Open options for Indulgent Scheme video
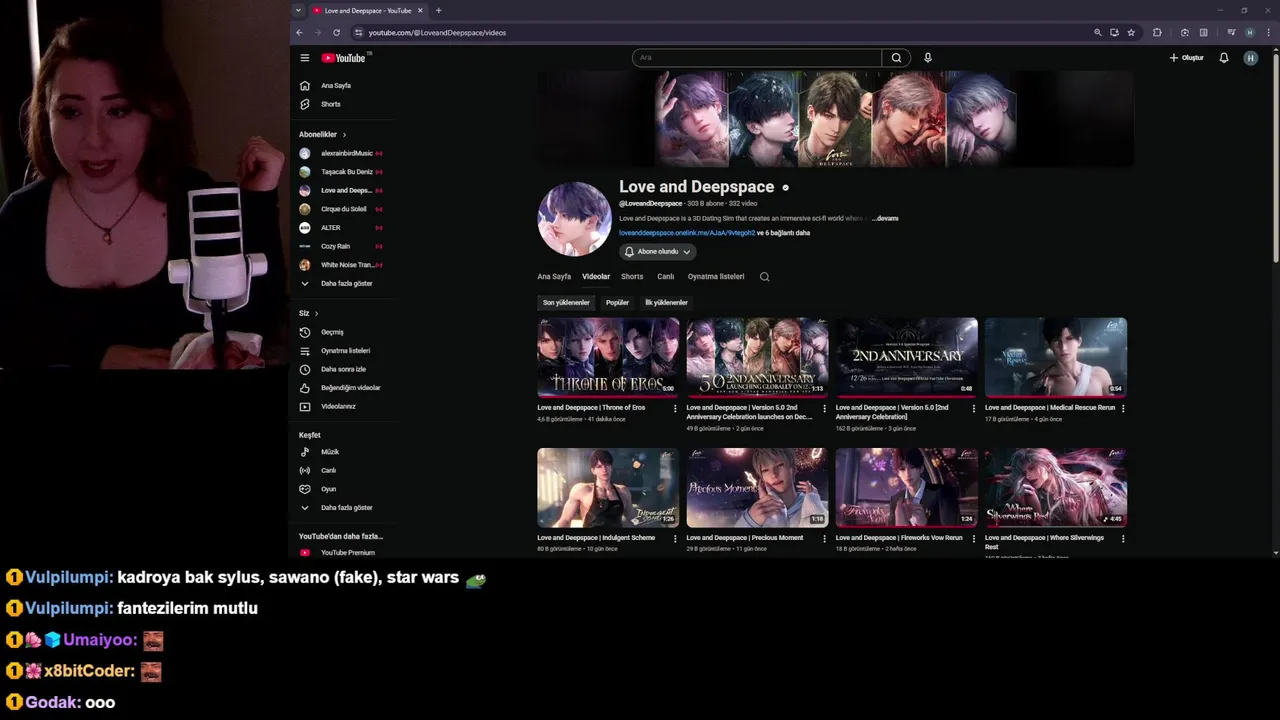 point(675,538)
